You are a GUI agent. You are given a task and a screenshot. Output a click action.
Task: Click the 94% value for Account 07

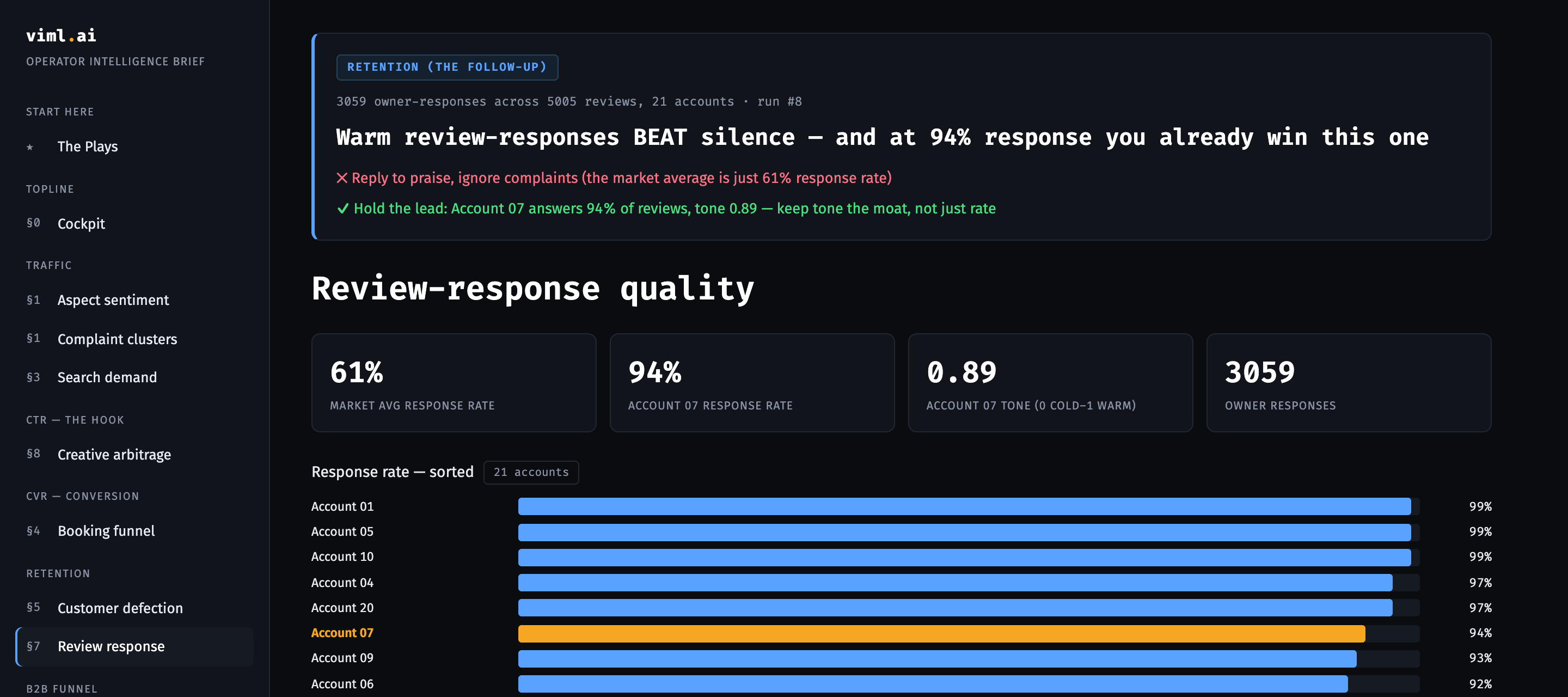[1480, 633]
